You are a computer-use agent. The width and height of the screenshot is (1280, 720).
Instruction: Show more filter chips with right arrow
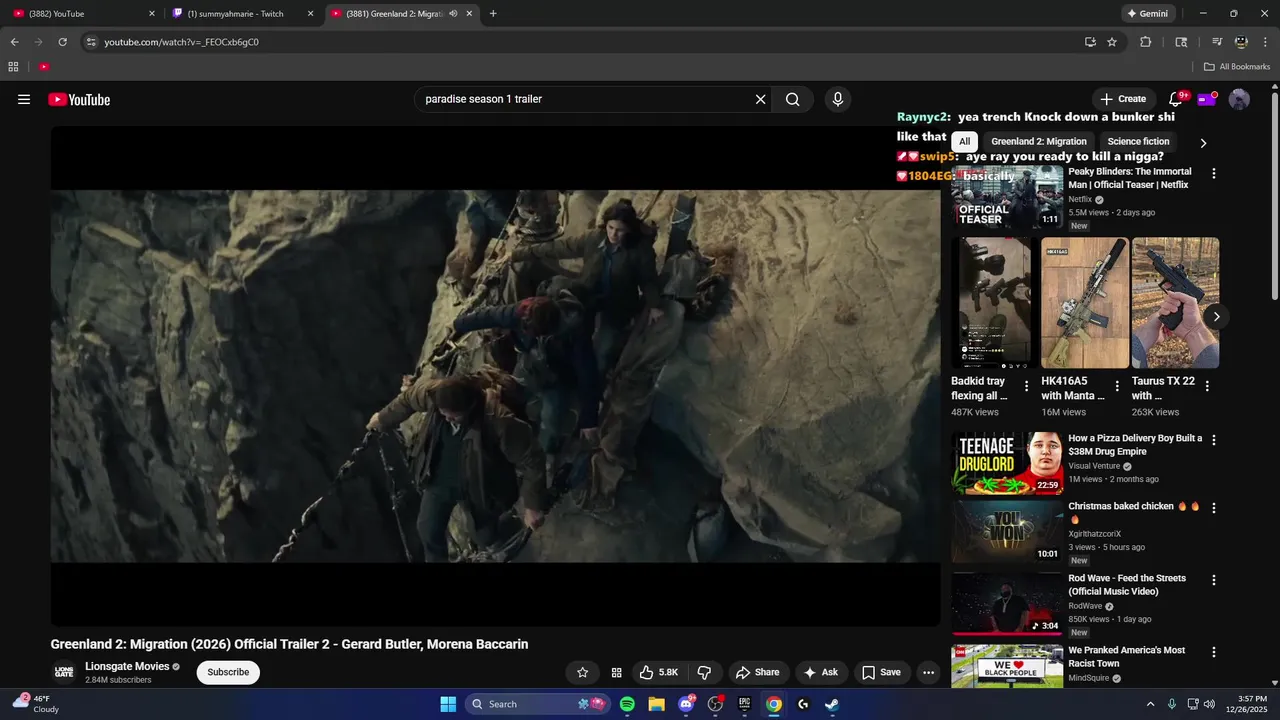pos(1203,143)
